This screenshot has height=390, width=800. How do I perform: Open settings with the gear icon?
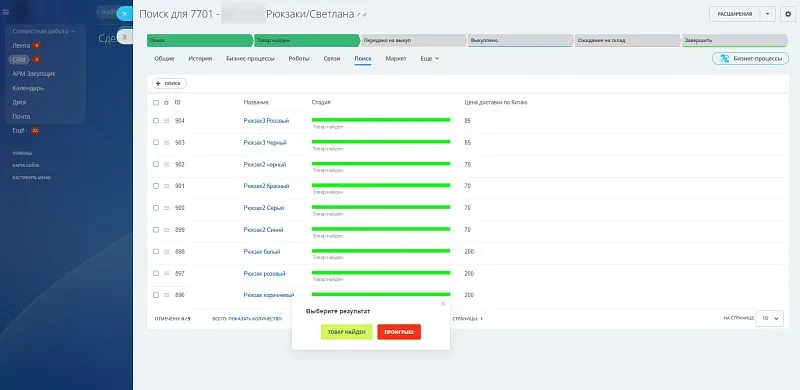(788, 14)
